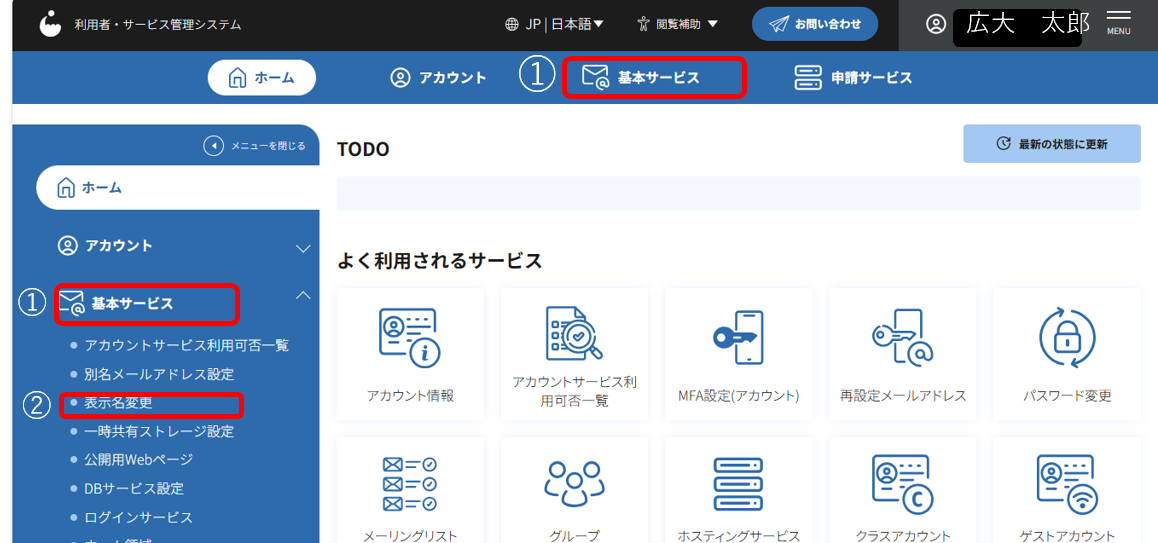This screenshot has width=1158, height=543.
Task: Open the MENU hamburger button
Action: tap(1118, 23)
